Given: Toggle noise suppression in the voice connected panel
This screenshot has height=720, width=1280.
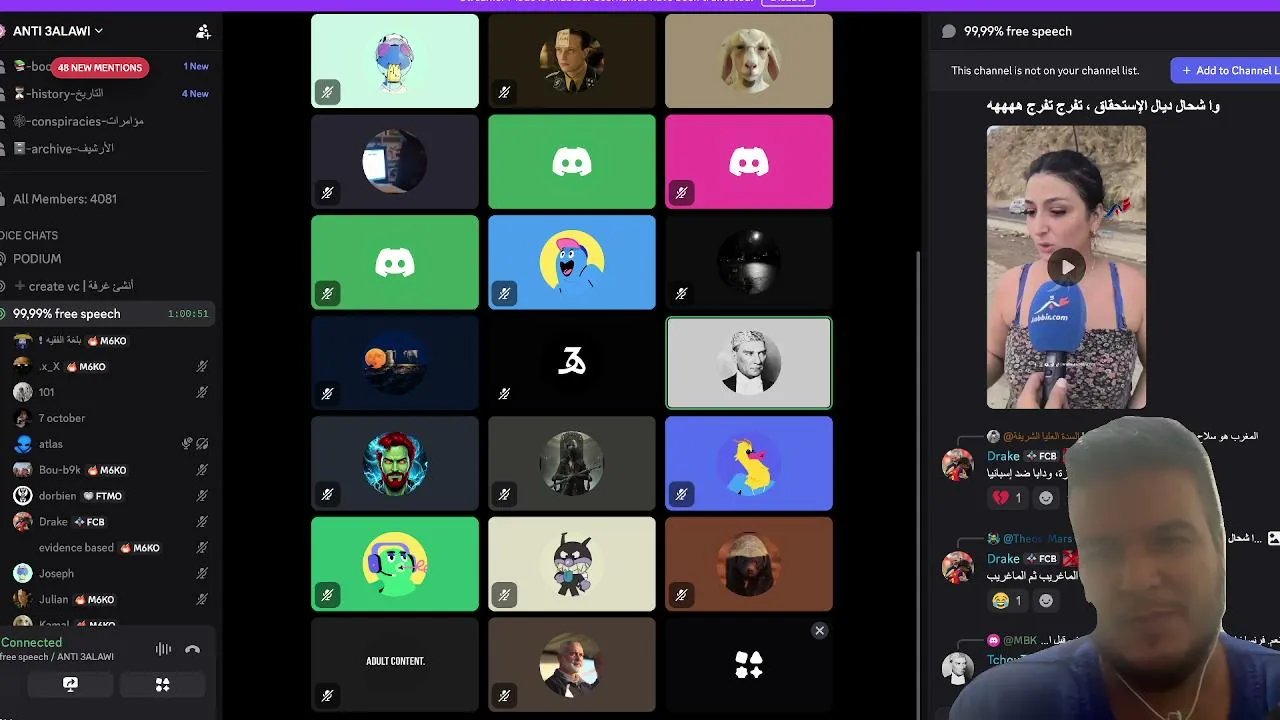Looking at the screenshot, I should point(163,649).
